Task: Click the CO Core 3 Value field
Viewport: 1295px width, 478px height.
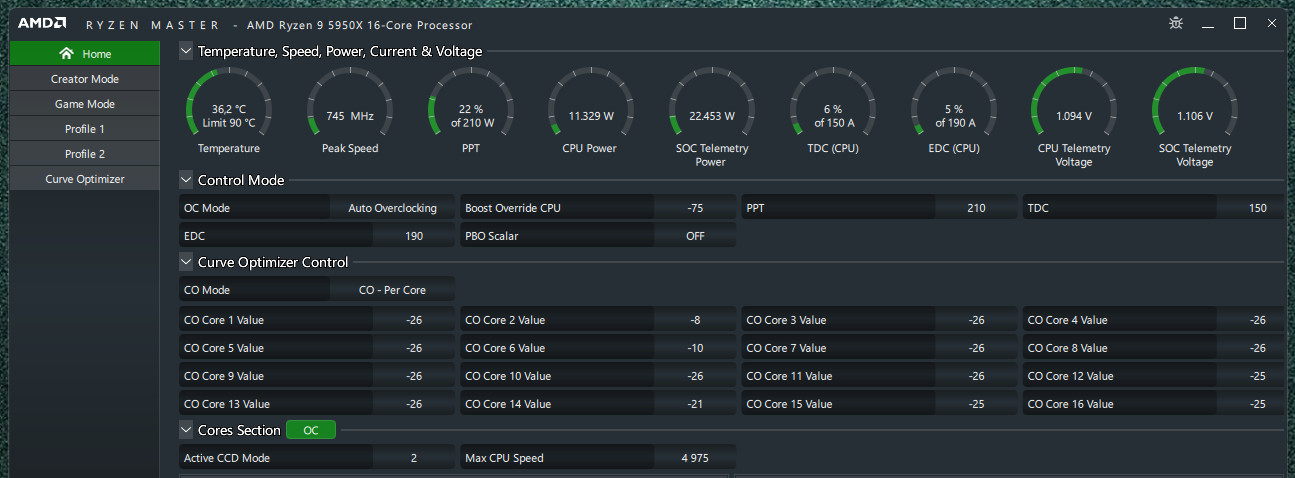Action: (879, 320)
